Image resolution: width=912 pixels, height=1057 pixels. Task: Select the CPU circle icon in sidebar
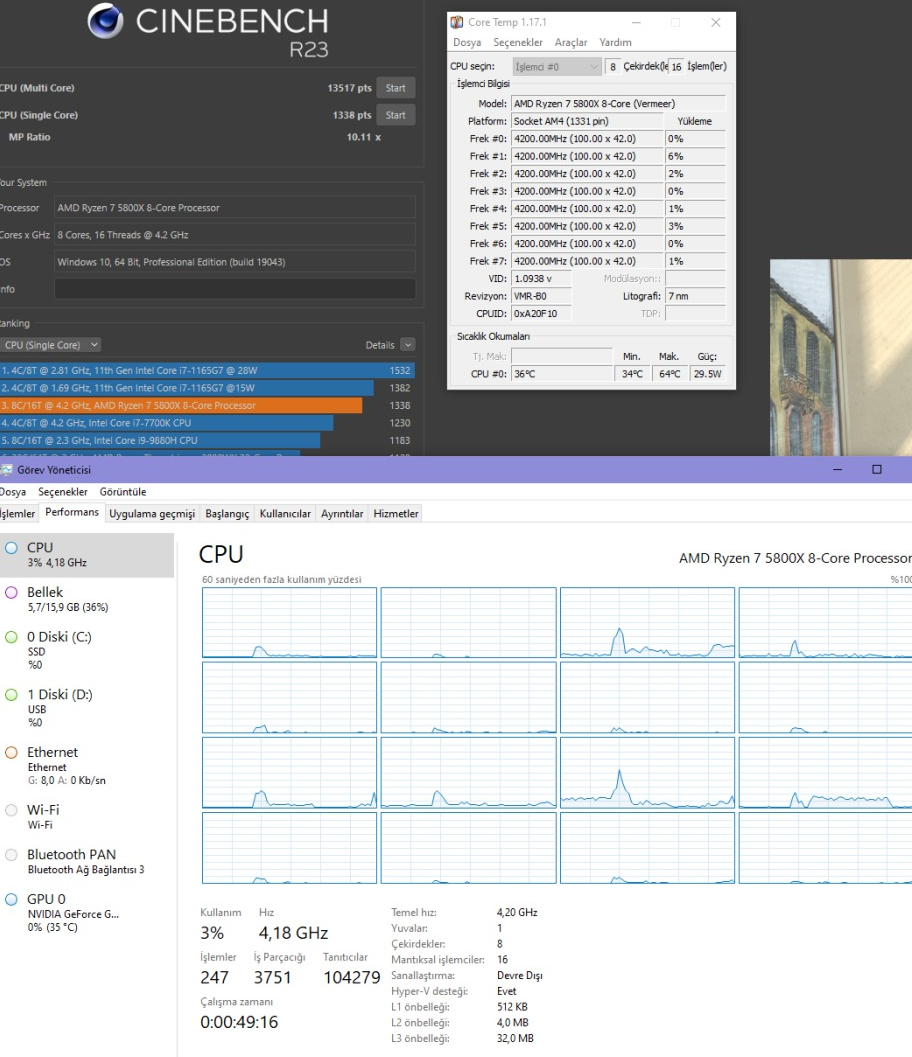point(11,548)
